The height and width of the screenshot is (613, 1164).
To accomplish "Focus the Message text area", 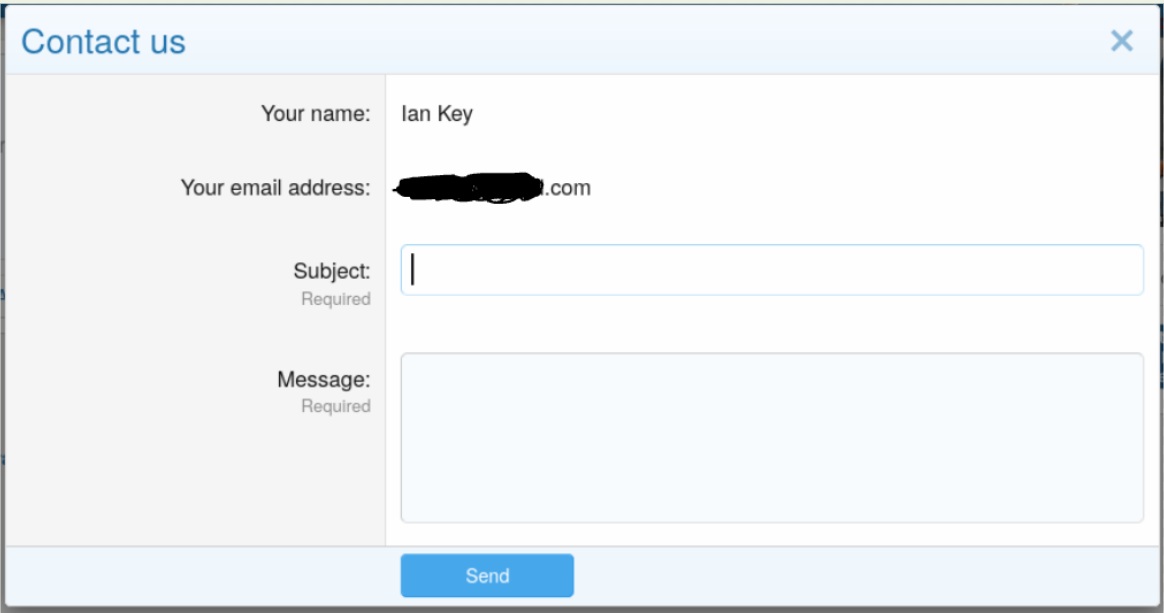I will [x=771, y=437].
